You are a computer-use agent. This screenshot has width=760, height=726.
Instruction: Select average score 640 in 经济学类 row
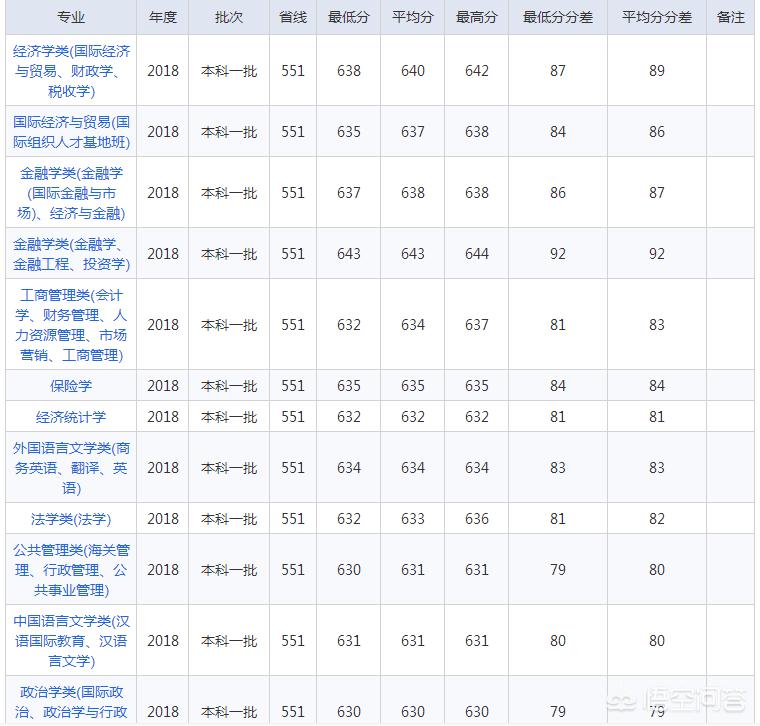click(x=412, y=71)
